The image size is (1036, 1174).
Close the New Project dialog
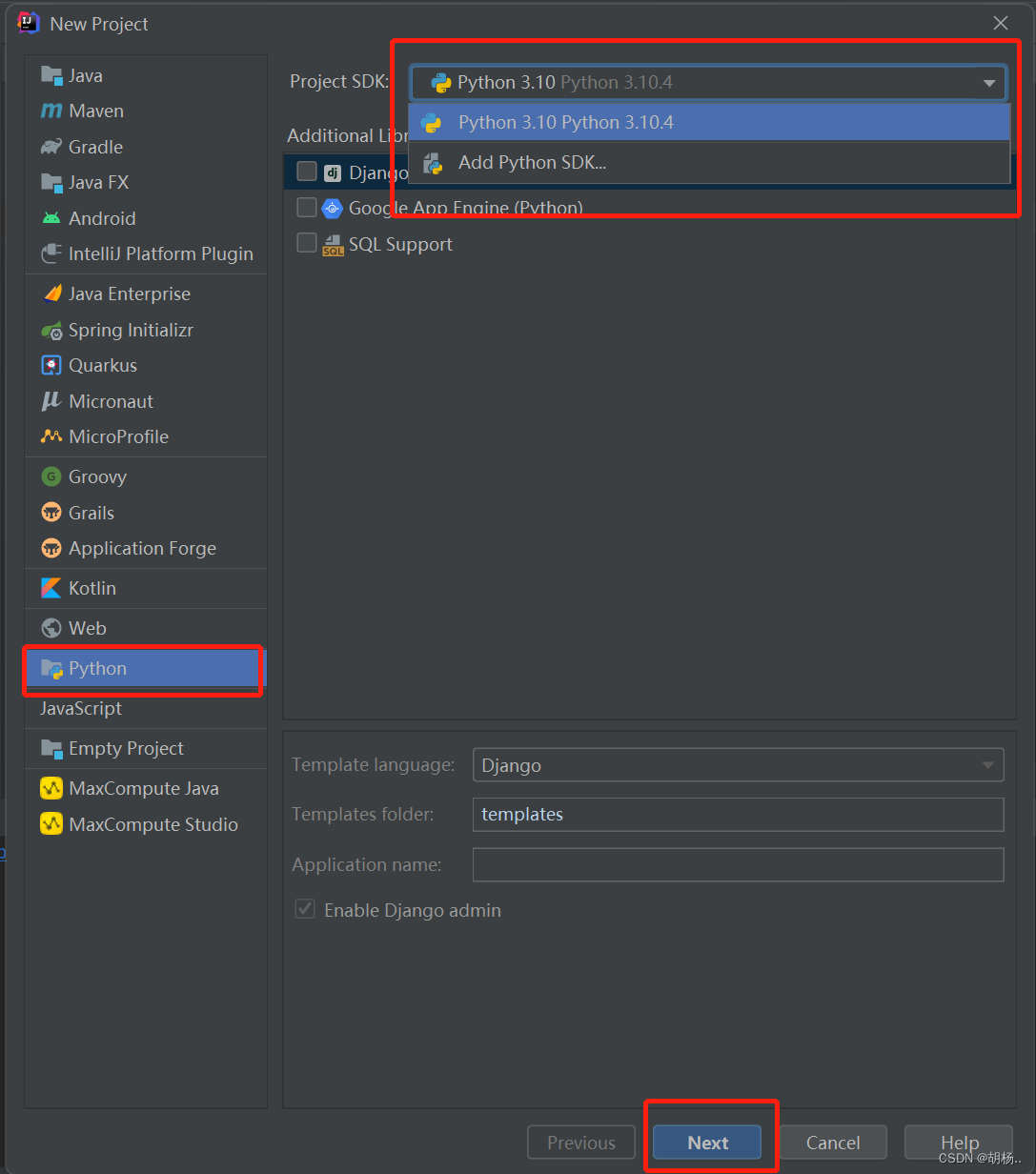(x=1001, y=23)
